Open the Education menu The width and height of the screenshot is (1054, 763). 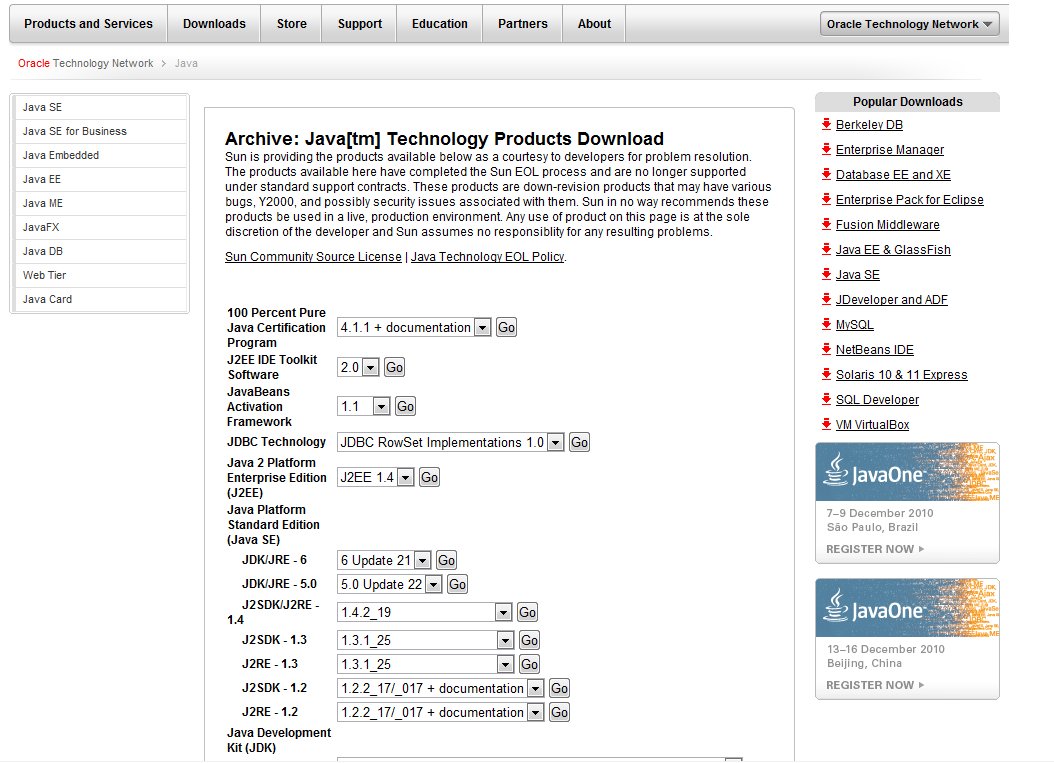pos(440,24)
